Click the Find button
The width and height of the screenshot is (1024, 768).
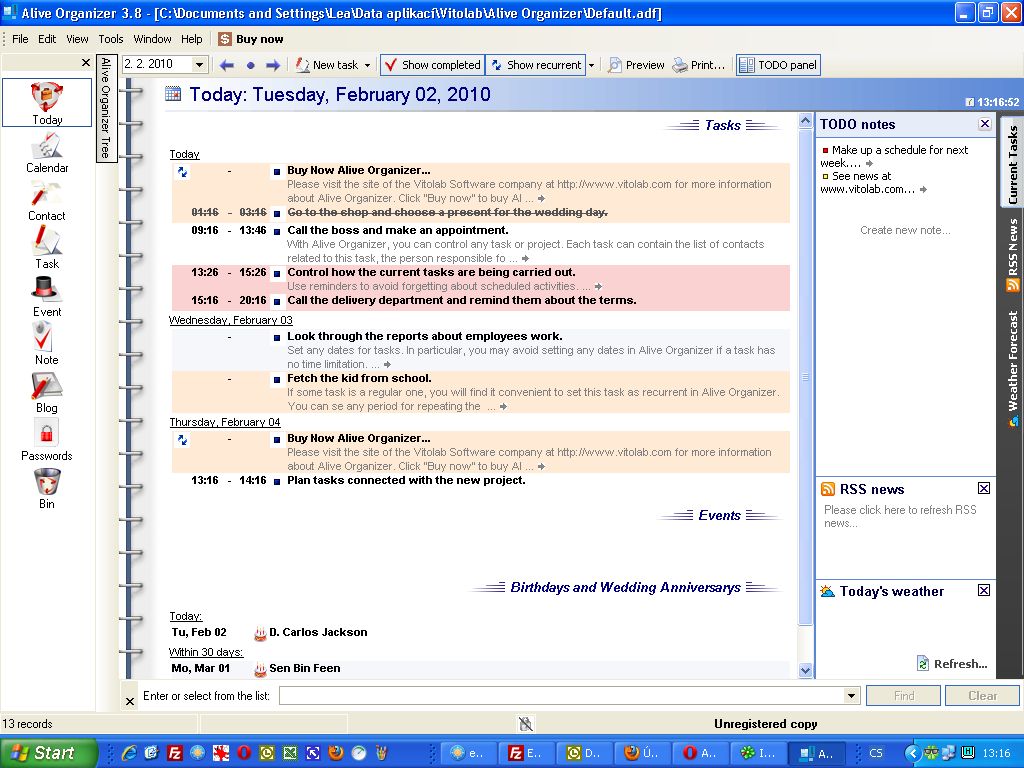[x=904, y=696]
